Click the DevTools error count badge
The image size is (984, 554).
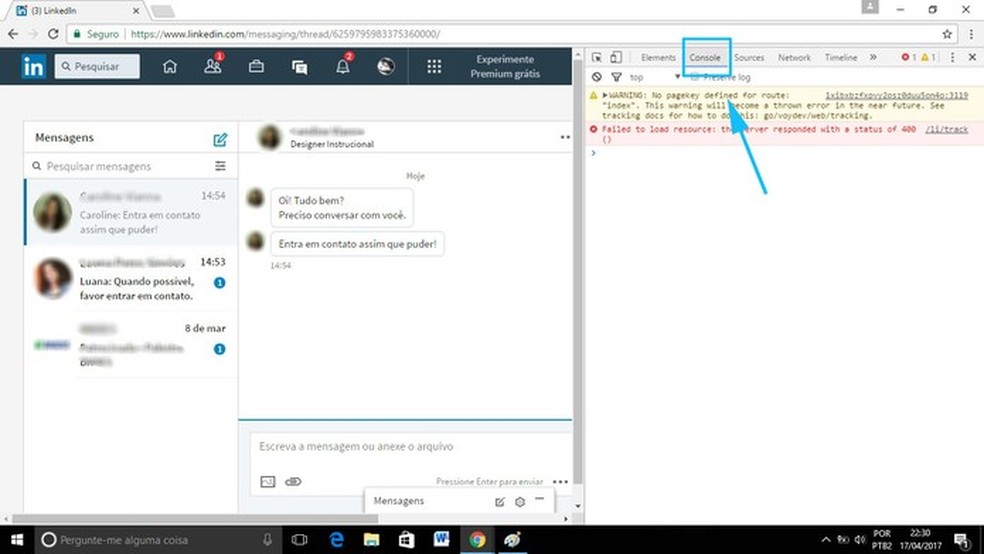(908, 57)
